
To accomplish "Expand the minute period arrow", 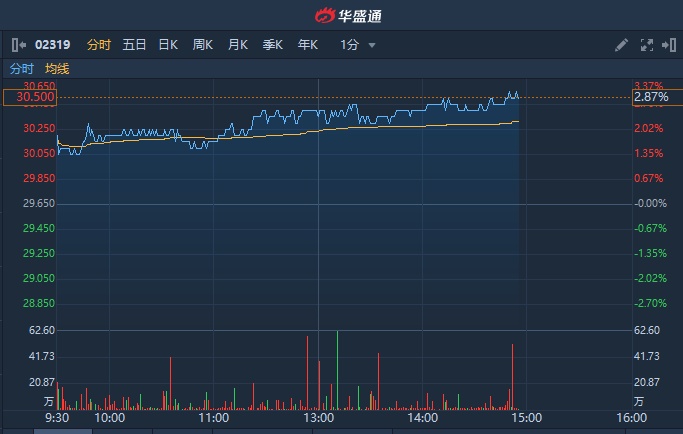I will 372,45.
